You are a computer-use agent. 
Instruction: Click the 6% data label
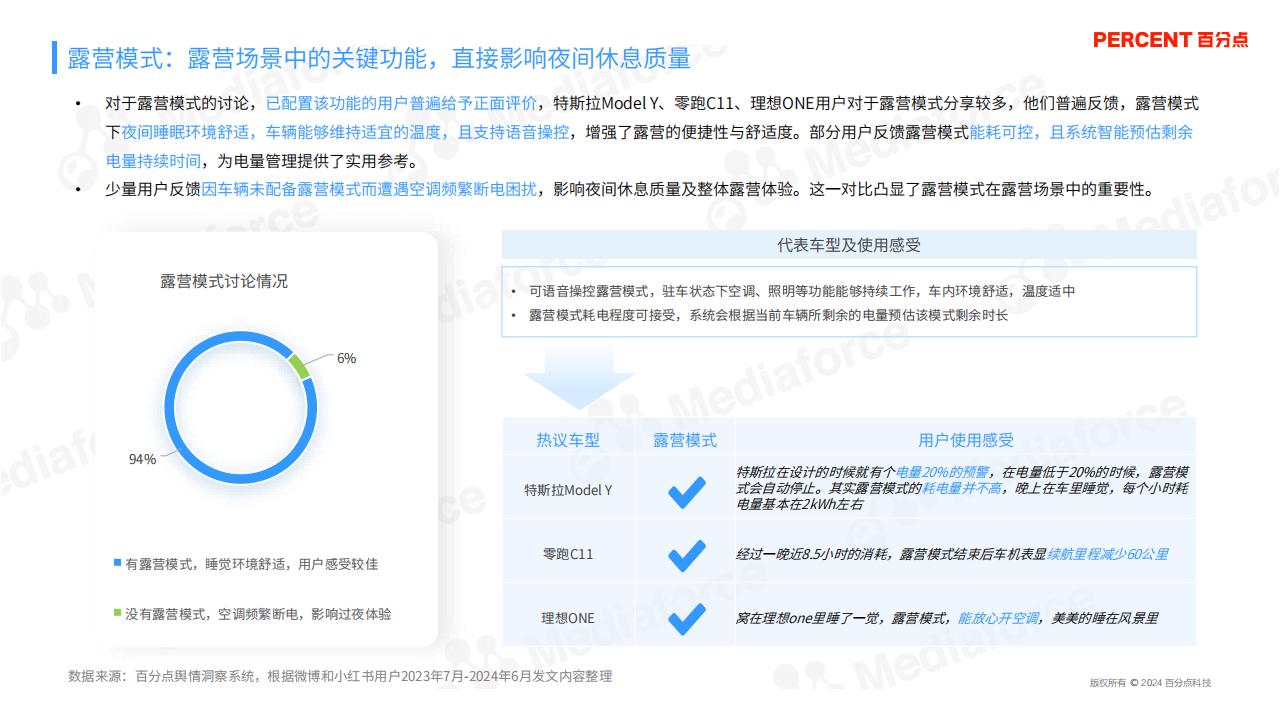[x=346, y=358]
